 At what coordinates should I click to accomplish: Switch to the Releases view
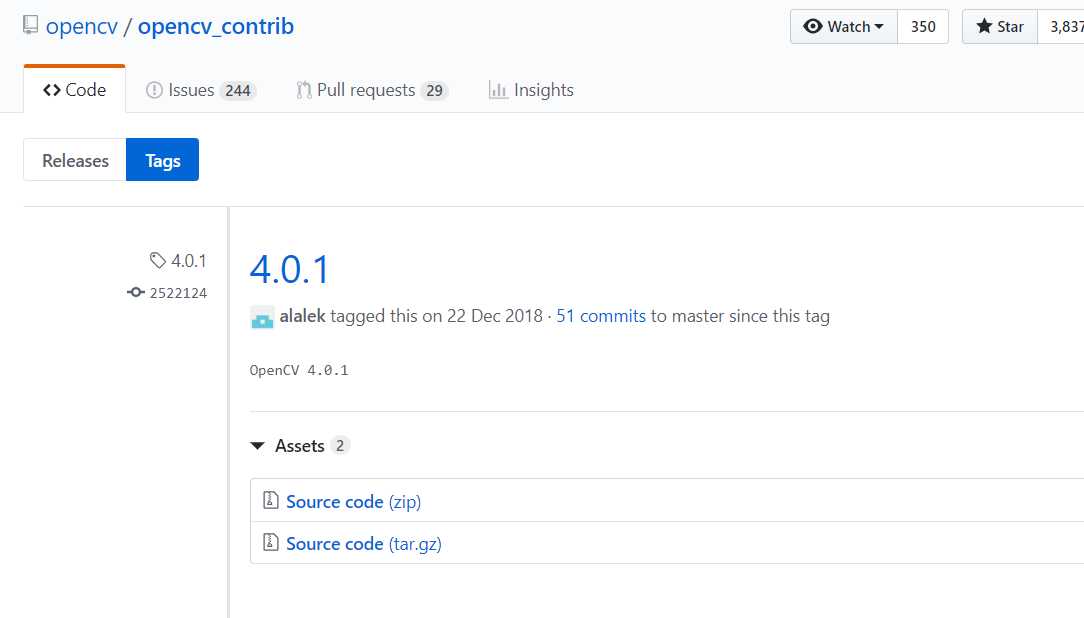point(75,160)
